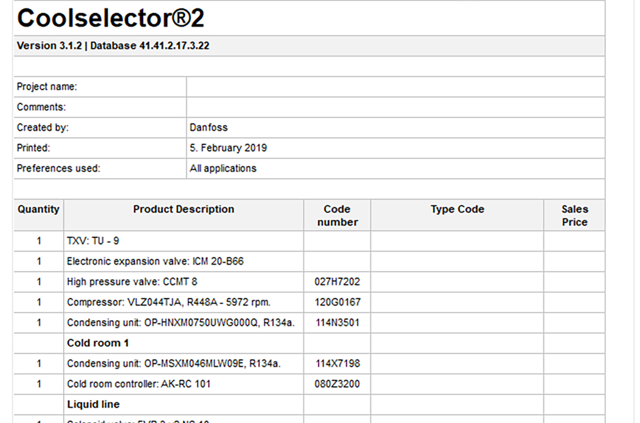Click the empty Comments value cell
The width and height of the screenshot is (640, 423).
click(394, 107)
